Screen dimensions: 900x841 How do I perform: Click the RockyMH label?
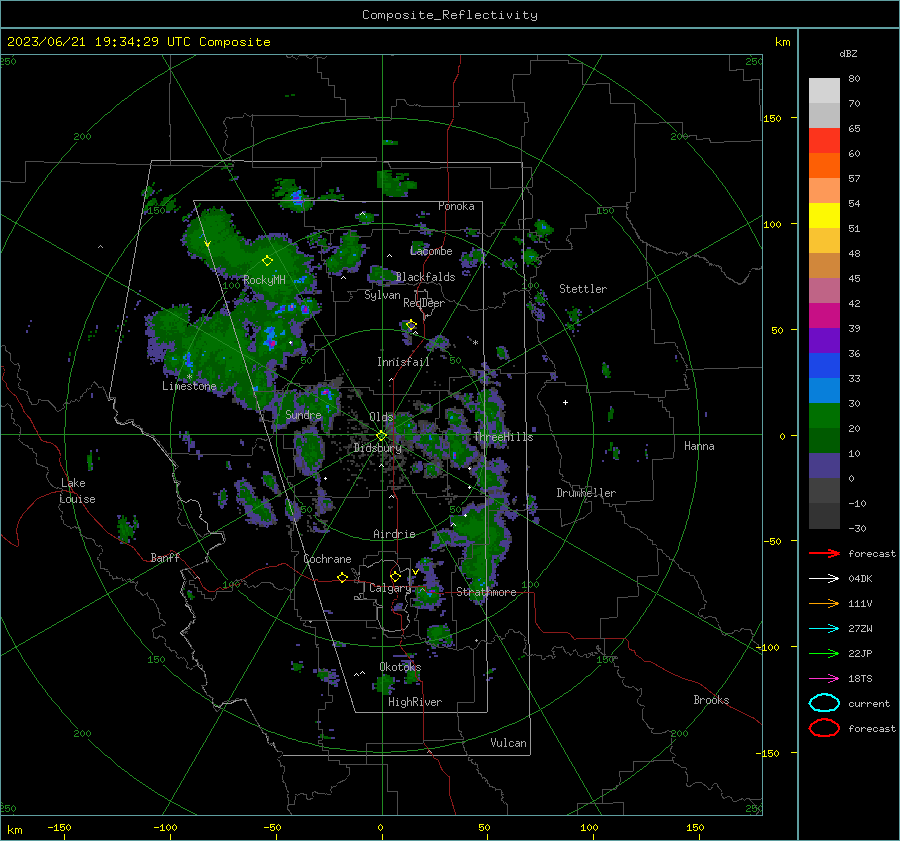264,280
